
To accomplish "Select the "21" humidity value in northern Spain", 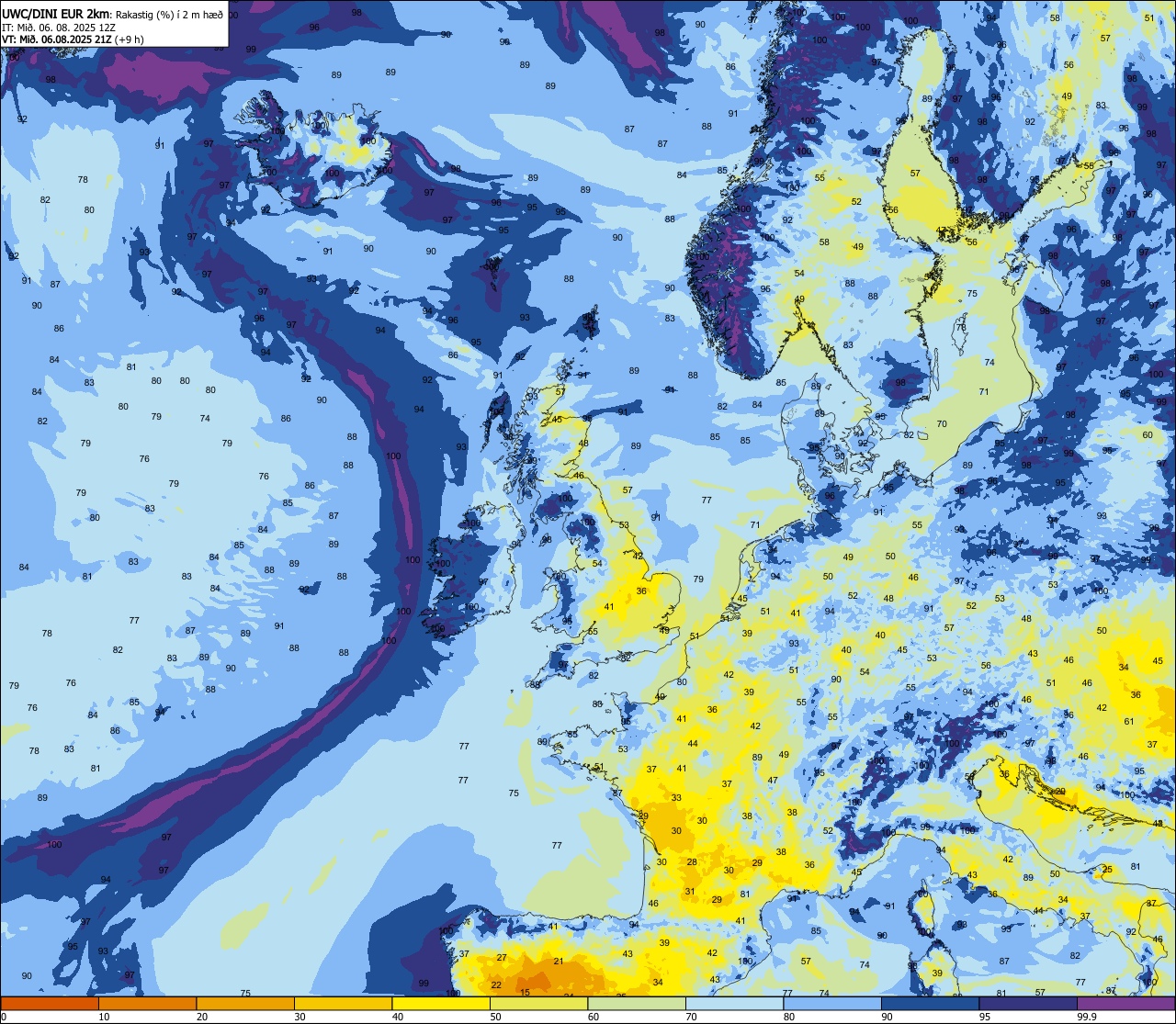I will 559,961.
